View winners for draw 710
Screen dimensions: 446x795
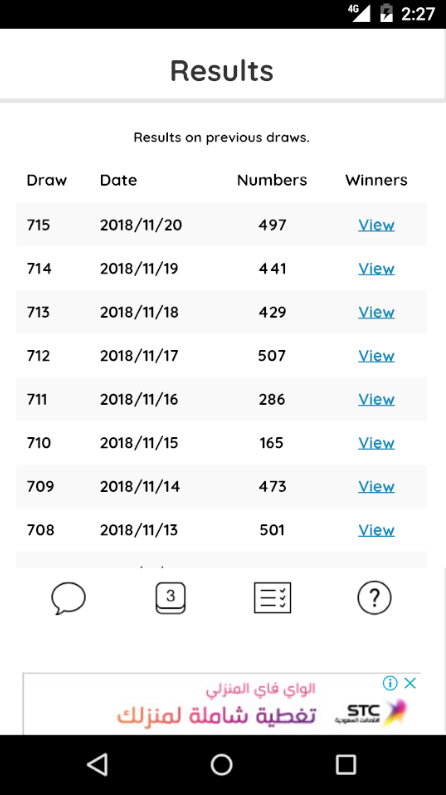376,443
